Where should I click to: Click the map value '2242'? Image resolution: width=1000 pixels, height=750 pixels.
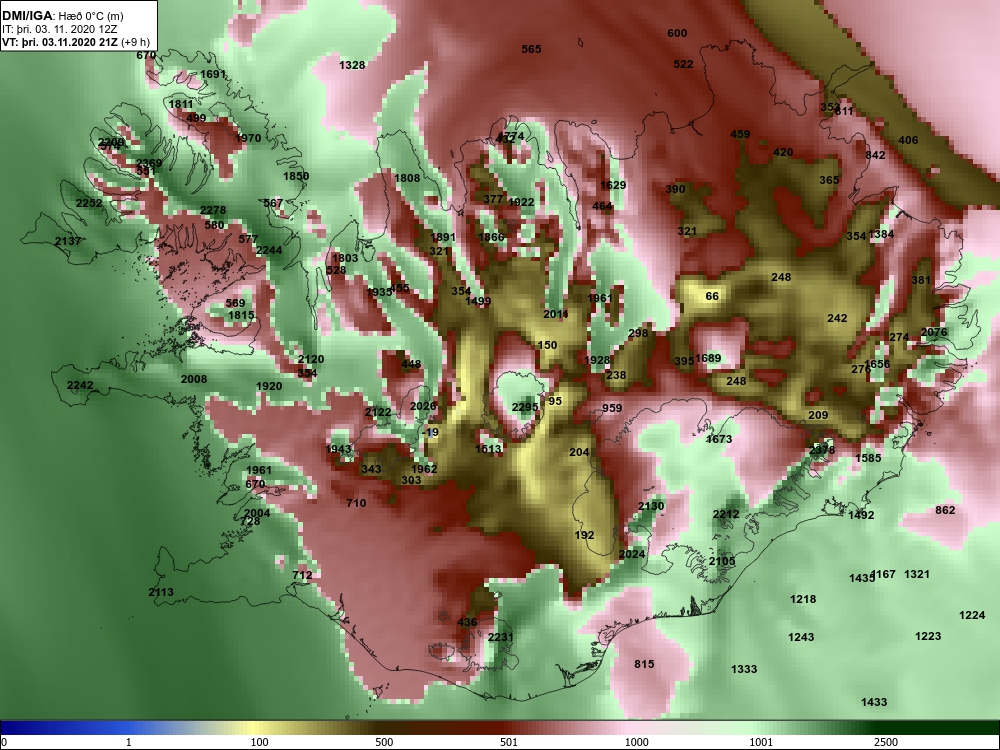point(80,385)
